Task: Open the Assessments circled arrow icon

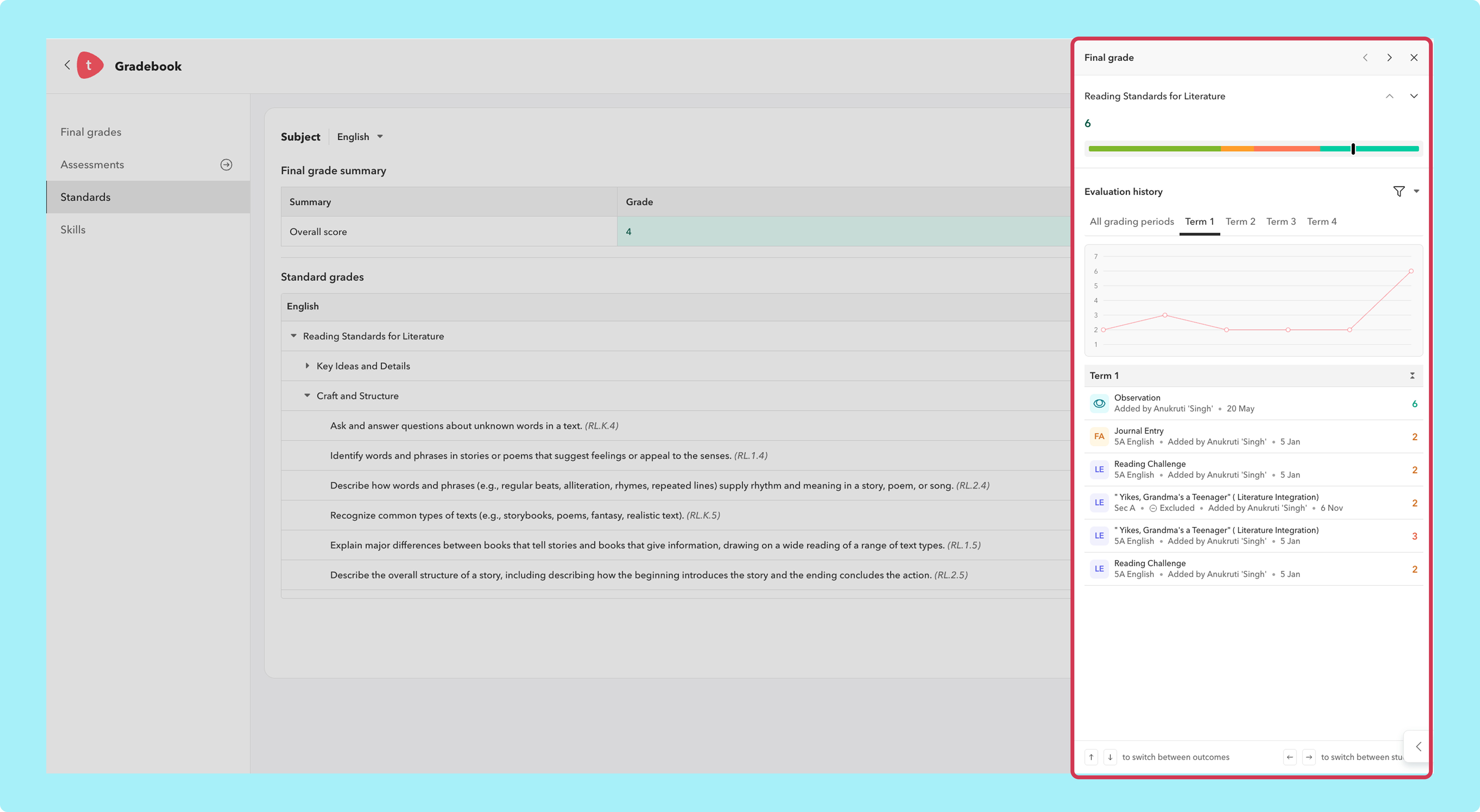Action: (x=226, y=165)
